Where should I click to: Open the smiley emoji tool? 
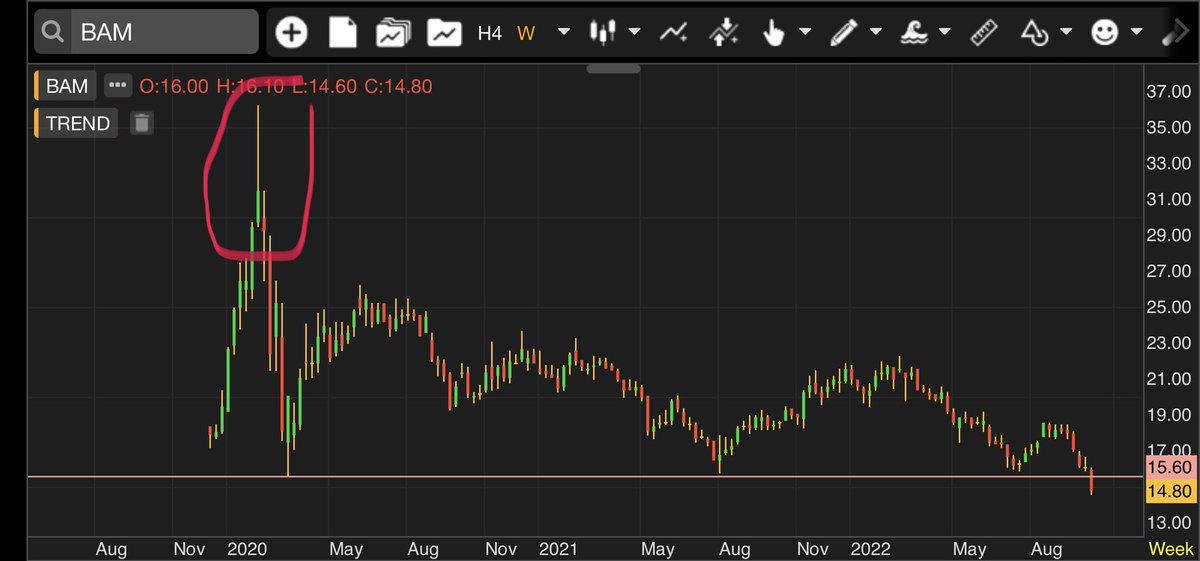(x=1103, y=33)
